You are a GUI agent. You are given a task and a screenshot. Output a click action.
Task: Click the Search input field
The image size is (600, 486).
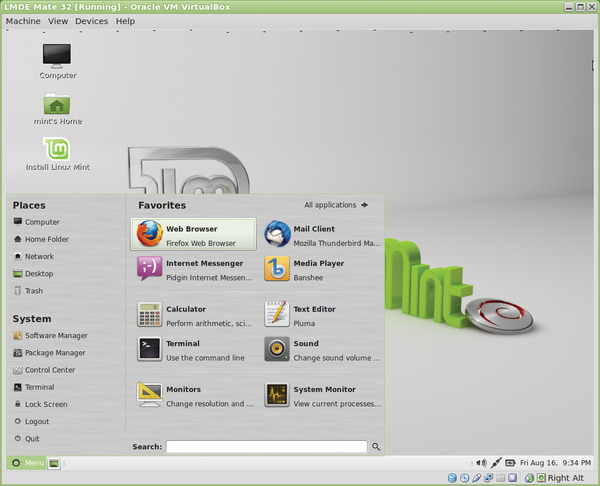tap(267, 447)
